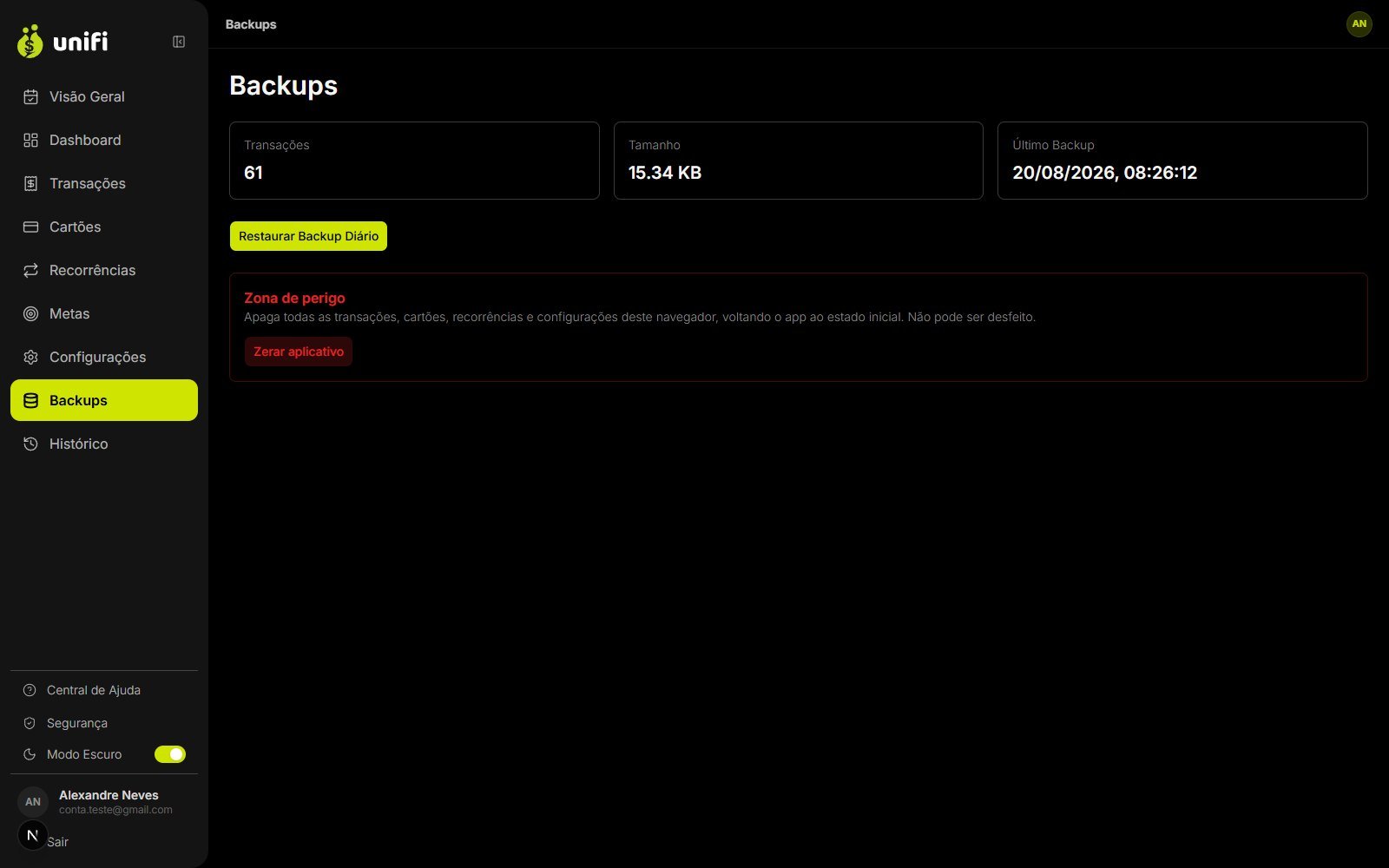The width and height of the screenshot is (1389, 868).
Task: Collapse the sidebar with the panel icon
Action: [x=179, y=42]
